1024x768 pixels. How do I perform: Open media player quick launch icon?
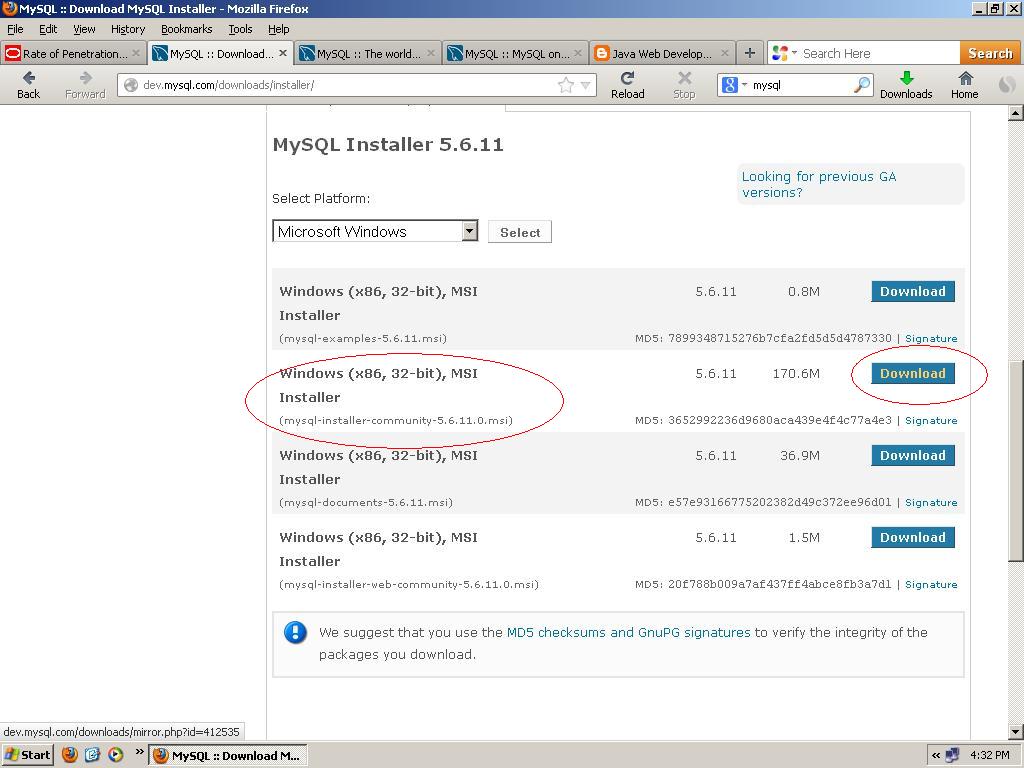[x=116, y=755]
